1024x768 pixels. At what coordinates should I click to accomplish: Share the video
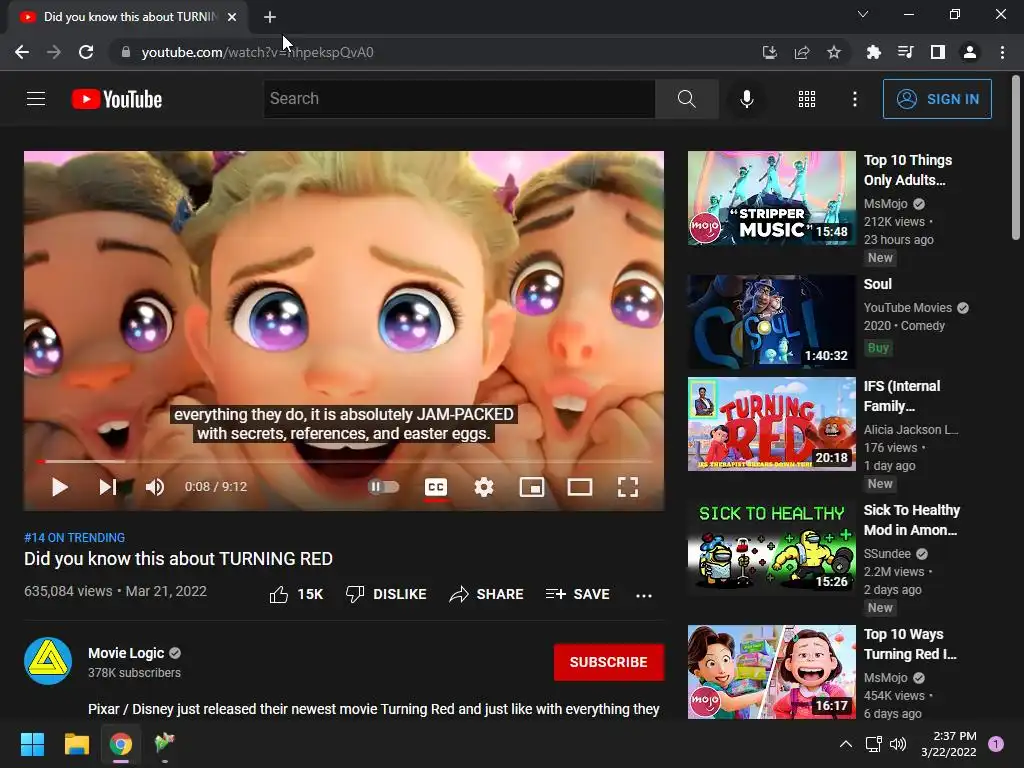[x=487, y=594]
